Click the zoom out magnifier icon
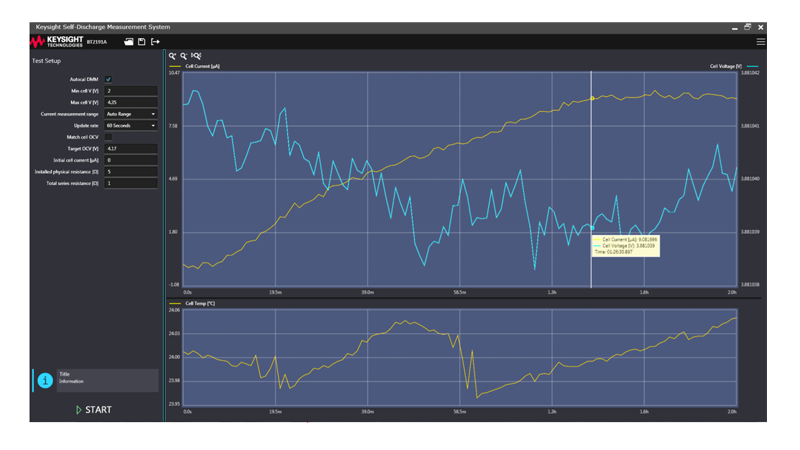Image resolution: width=800 pixels, height=450 pixels. pos(184,57)
